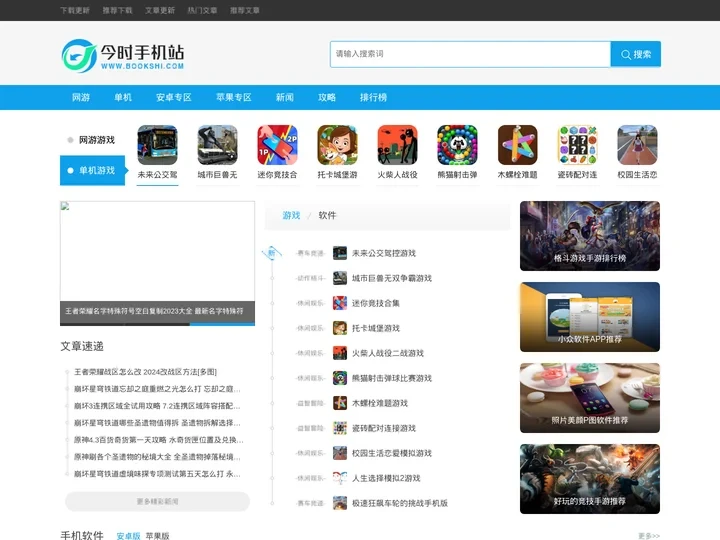This screenshot has height=540, width=720.
Task: Click 文章更新 in the top bar
Action: coord(160,11)
